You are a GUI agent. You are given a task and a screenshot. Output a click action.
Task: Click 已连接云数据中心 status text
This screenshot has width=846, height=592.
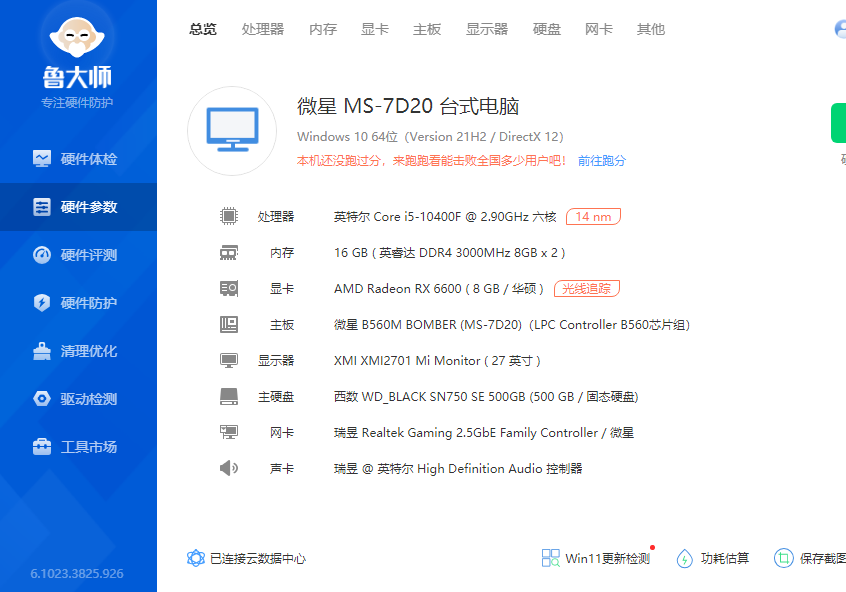257,559
